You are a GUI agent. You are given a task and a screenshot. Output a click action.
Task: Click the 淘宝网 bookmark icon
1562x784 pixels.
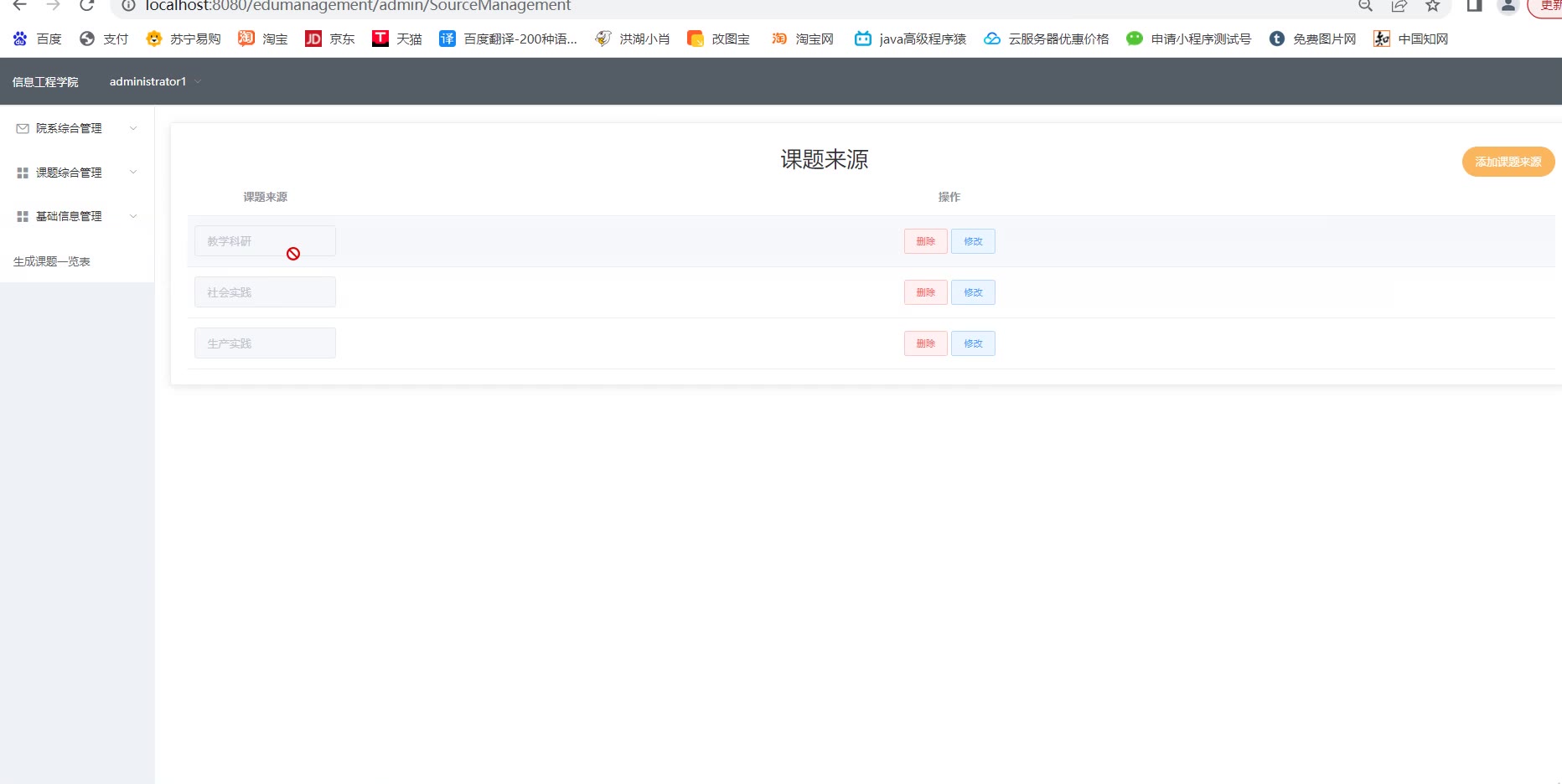pyautogui.click(x=779, y=39)
